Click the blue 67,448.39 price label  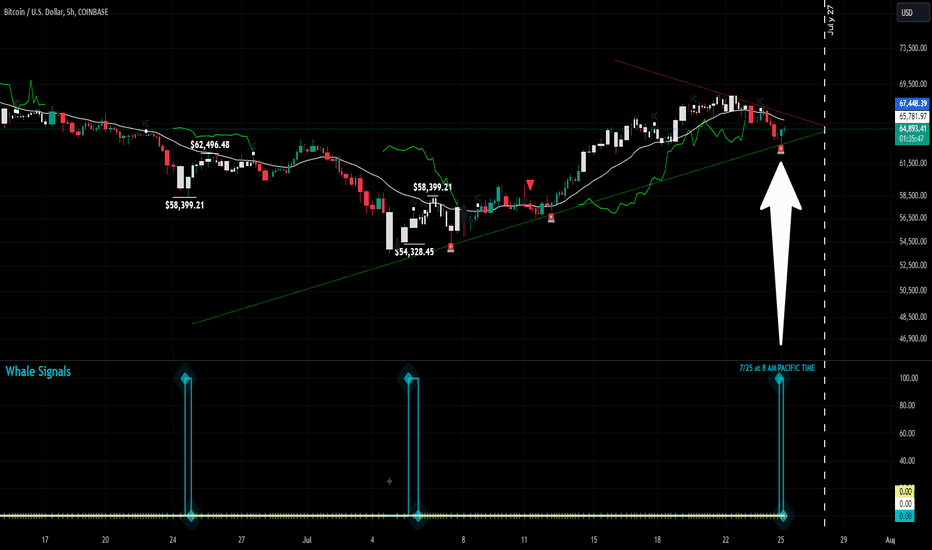[912, 103]
